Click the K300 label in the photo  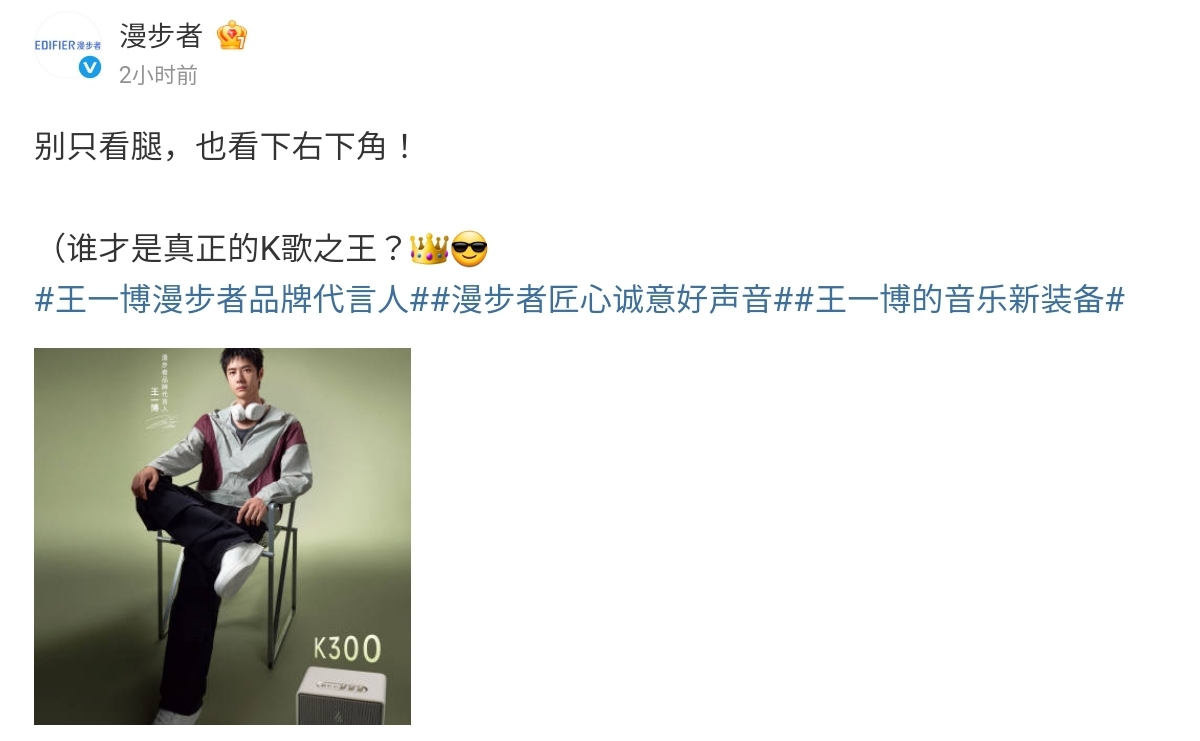(347, 648)
